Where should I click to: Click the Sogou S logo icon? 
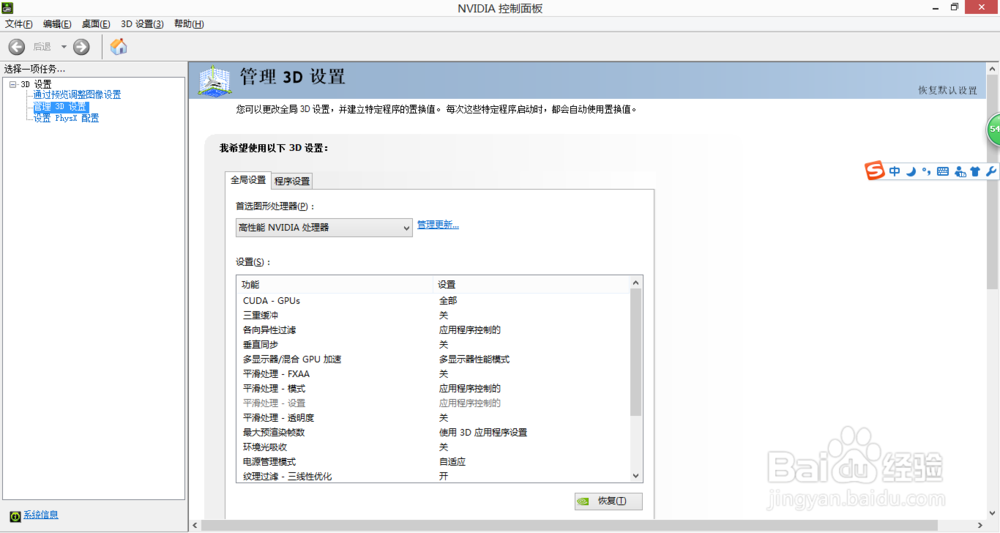coord(874,170)
